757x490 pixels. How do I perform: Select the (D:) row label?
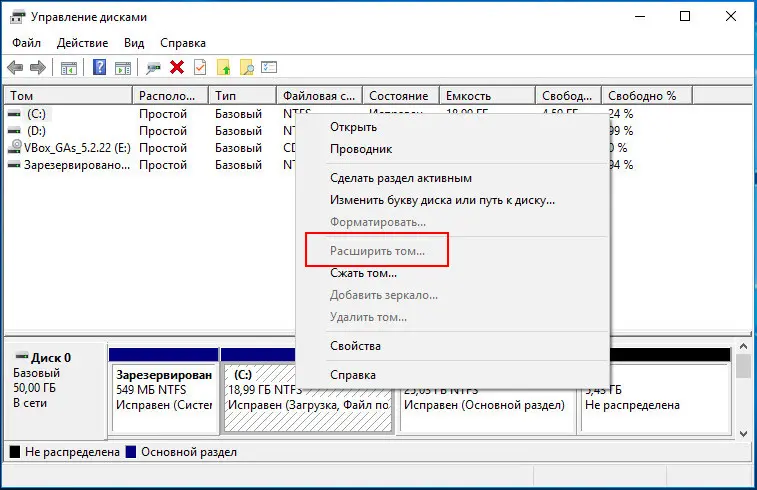[x=37, y=131]
